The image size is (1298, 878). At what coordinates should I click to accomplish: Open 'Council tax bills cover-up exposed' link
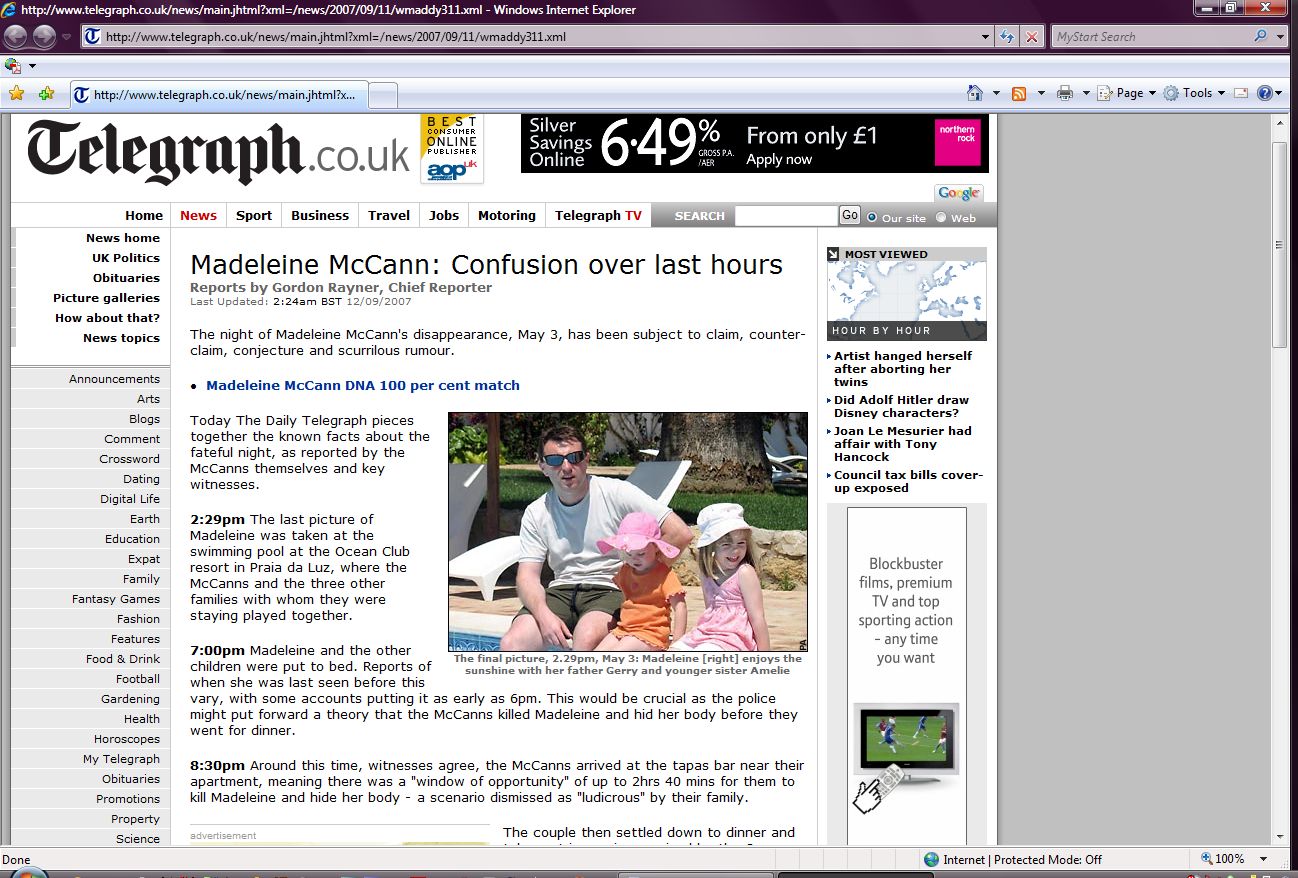coord(908,481)
